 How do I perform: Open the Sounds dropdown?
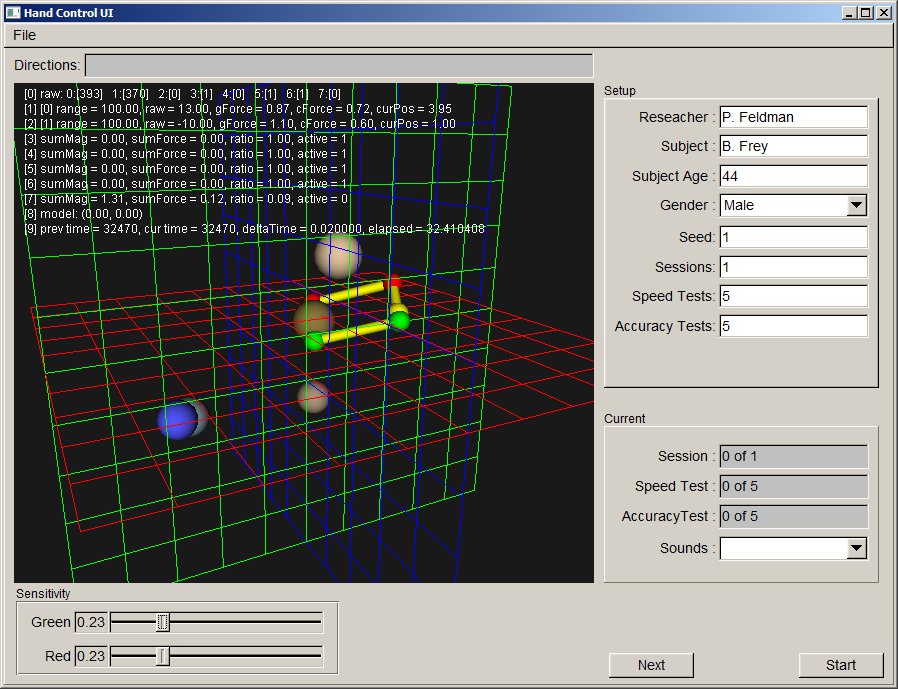point(856,548)
